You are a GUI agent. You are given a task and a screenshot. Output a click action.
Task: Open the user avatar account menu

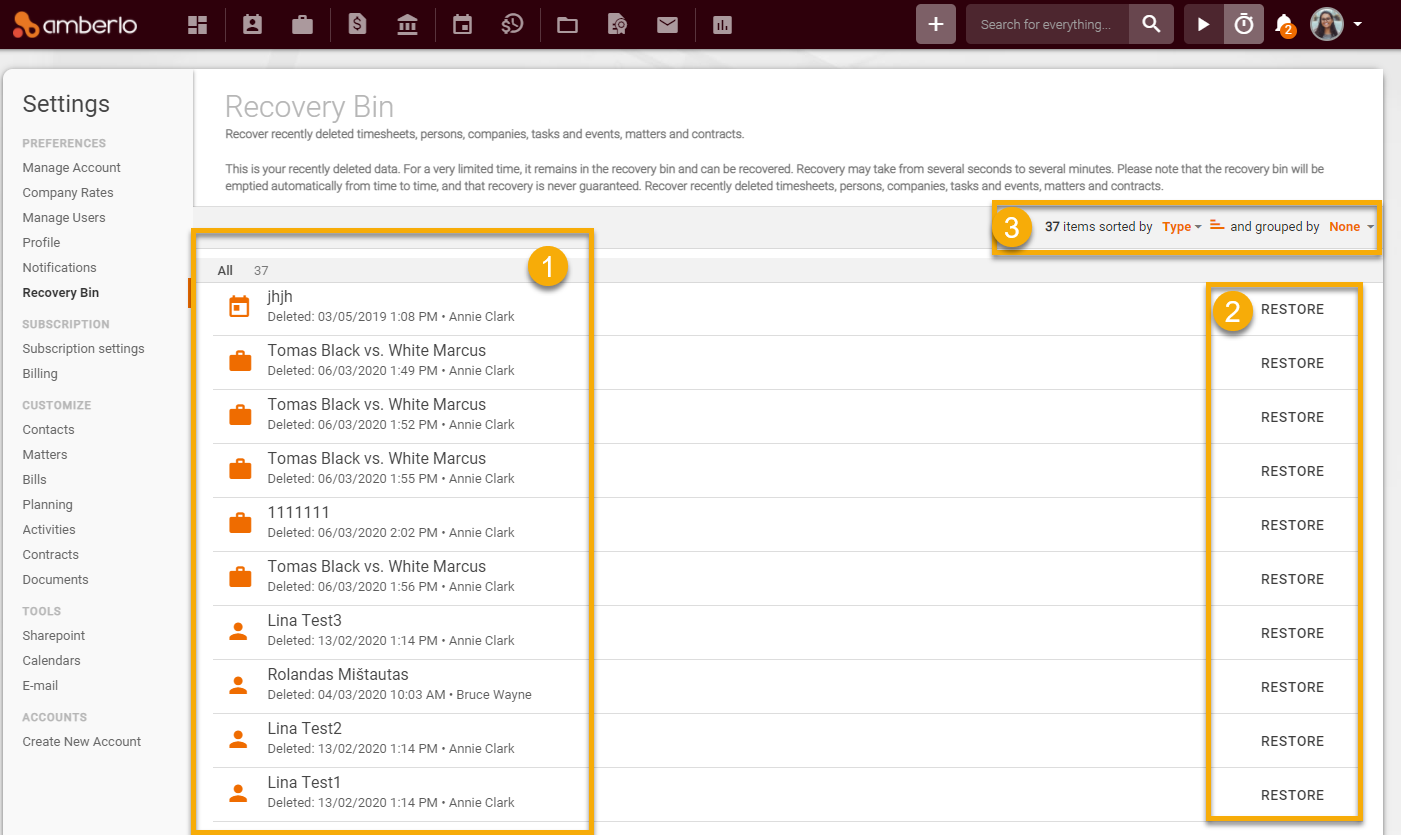click(1336, 25)
